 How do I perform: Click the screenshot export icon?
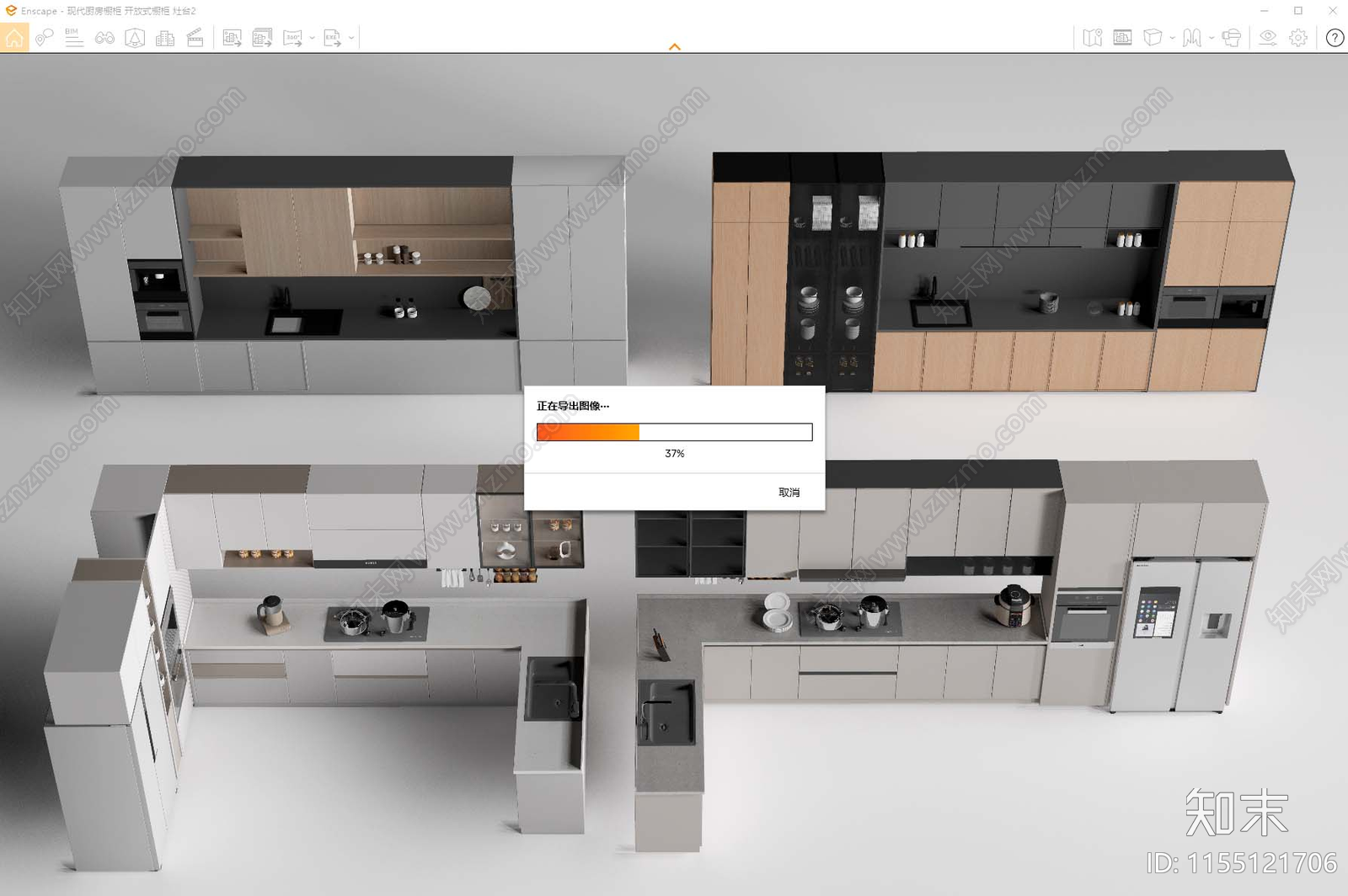coord(232,38)
